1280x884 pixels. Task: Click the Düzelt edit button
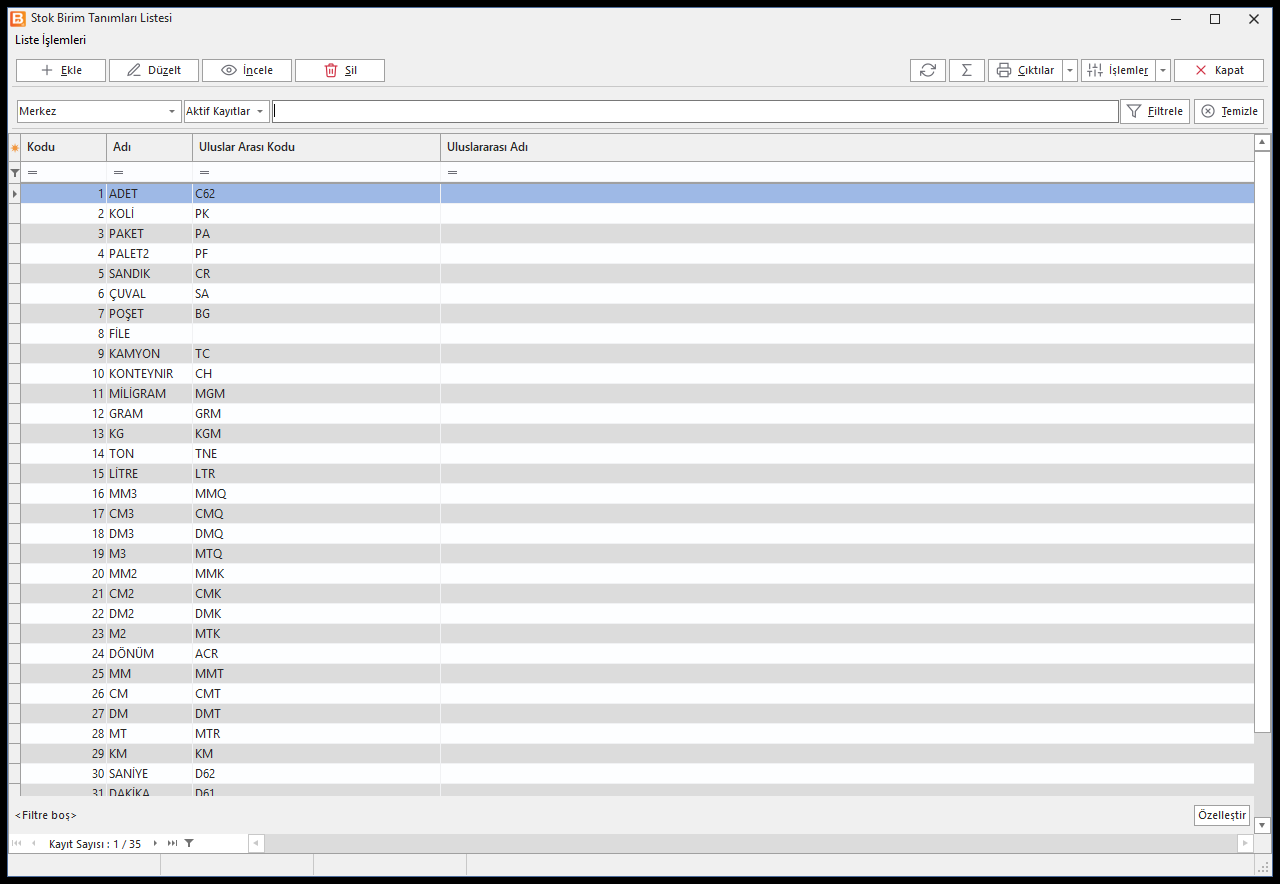[154, 70]
